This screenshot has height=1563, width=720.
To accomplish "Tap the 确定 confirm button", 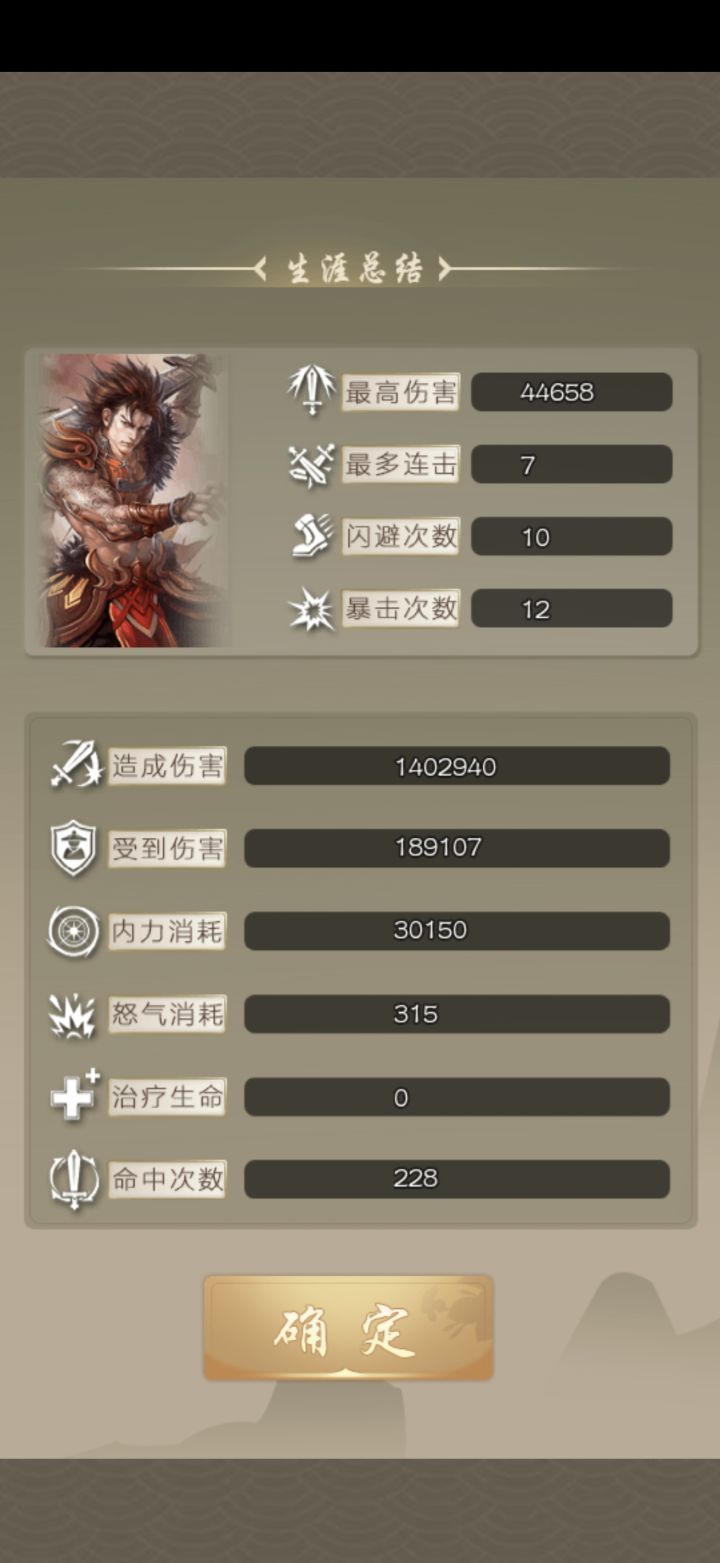I will coord(348,1328).
